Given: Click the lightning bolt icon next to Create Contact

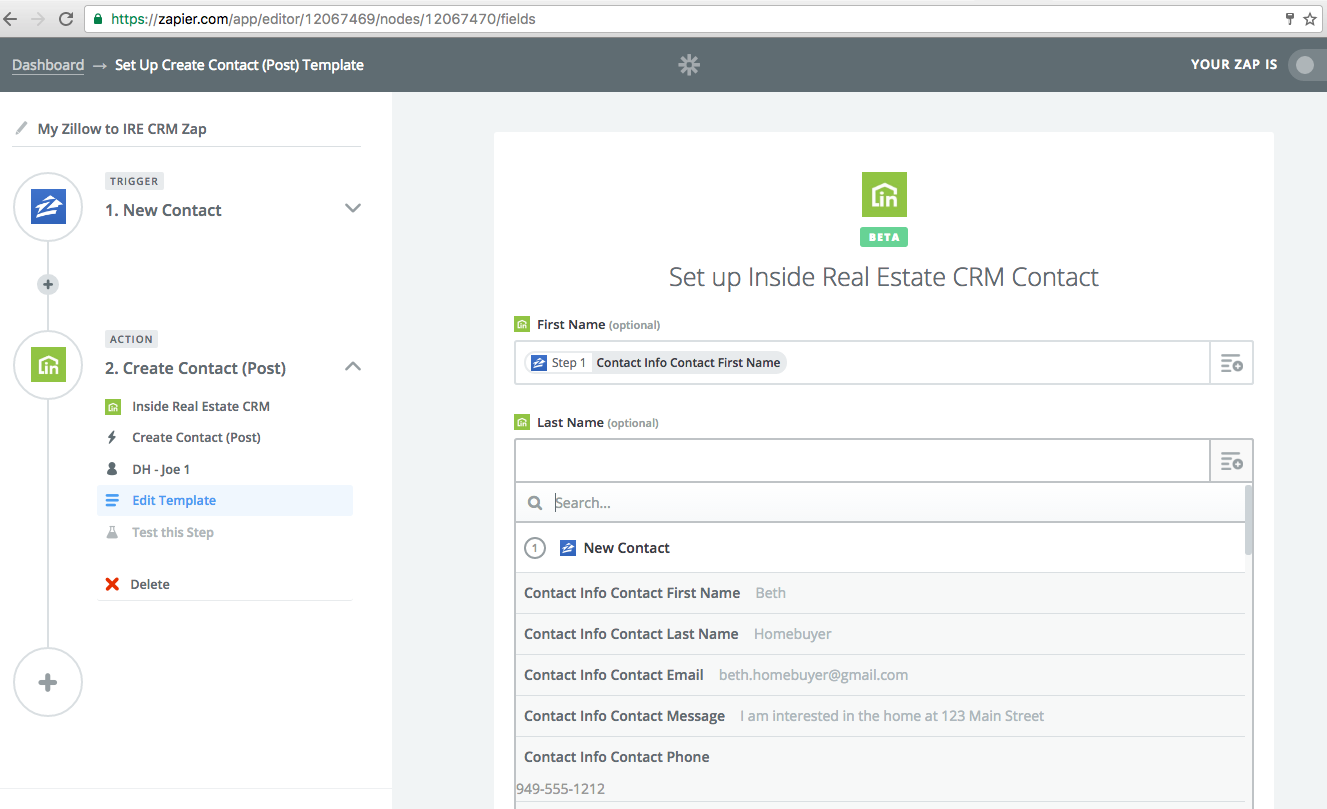Looking at the screenshot, I should [112, 437].
